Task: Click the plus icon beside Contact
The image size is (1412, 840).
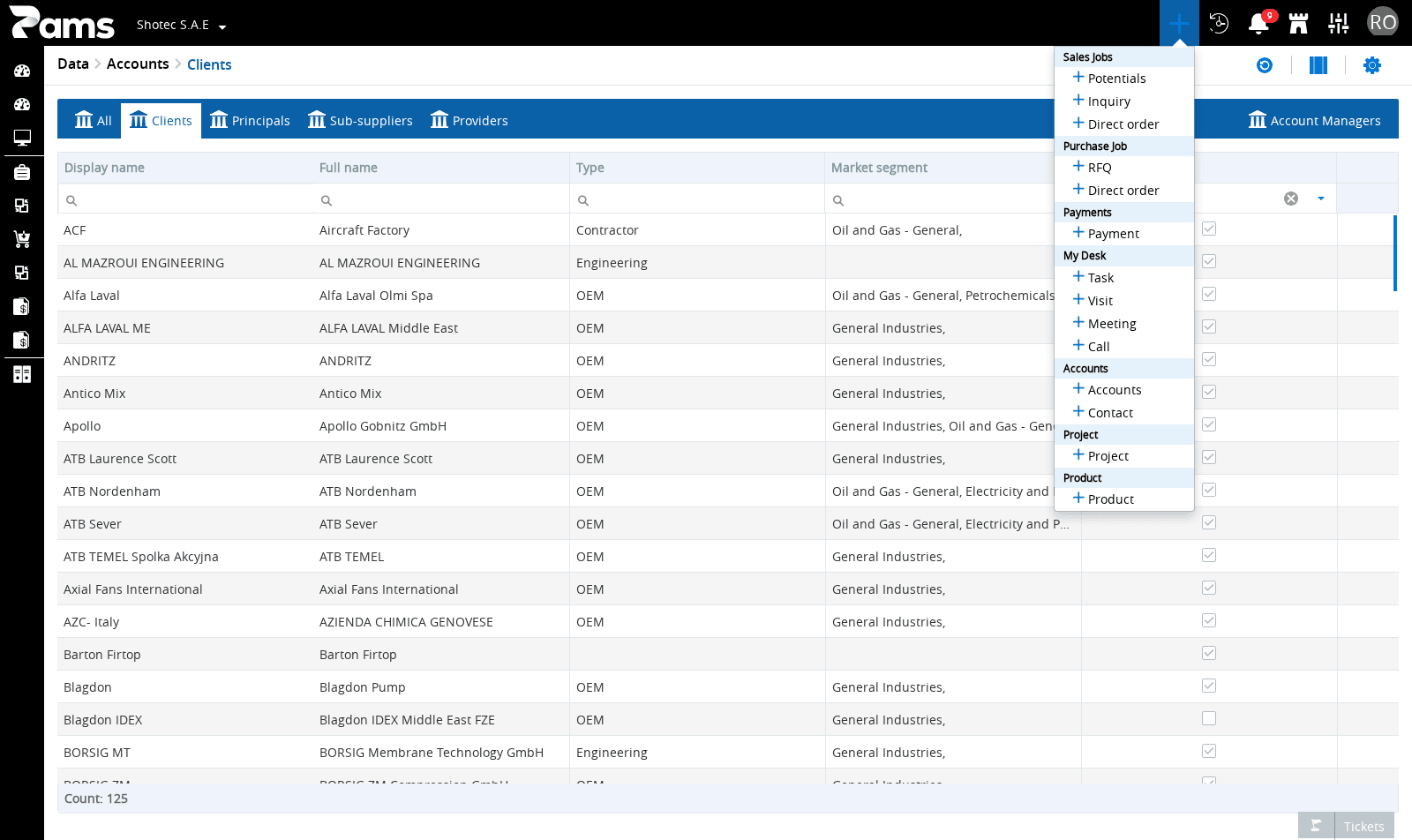Action: click(1078, 411)
